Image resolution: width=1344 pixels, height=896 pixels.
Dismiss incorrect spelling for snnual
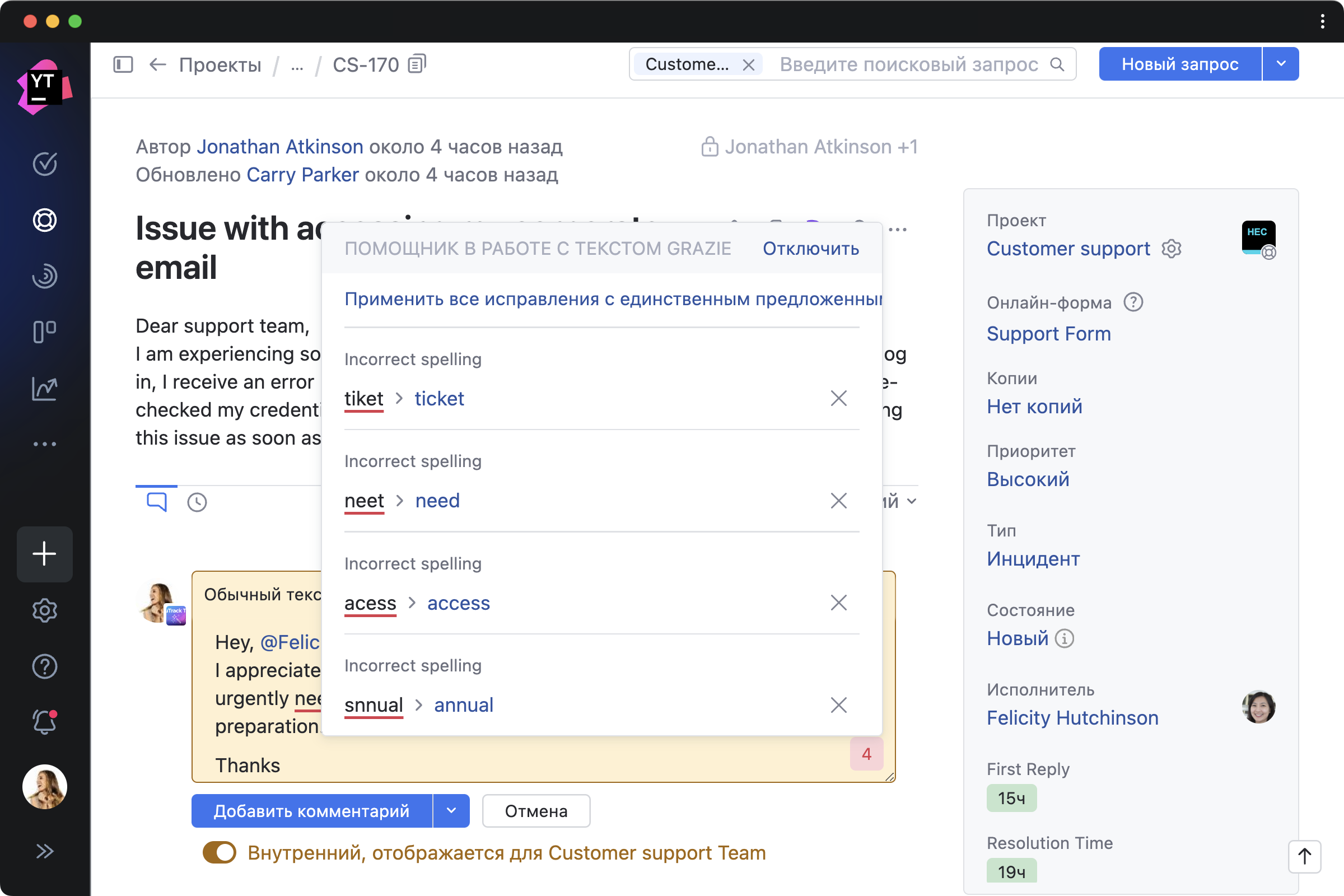click(x=838, y=704)
